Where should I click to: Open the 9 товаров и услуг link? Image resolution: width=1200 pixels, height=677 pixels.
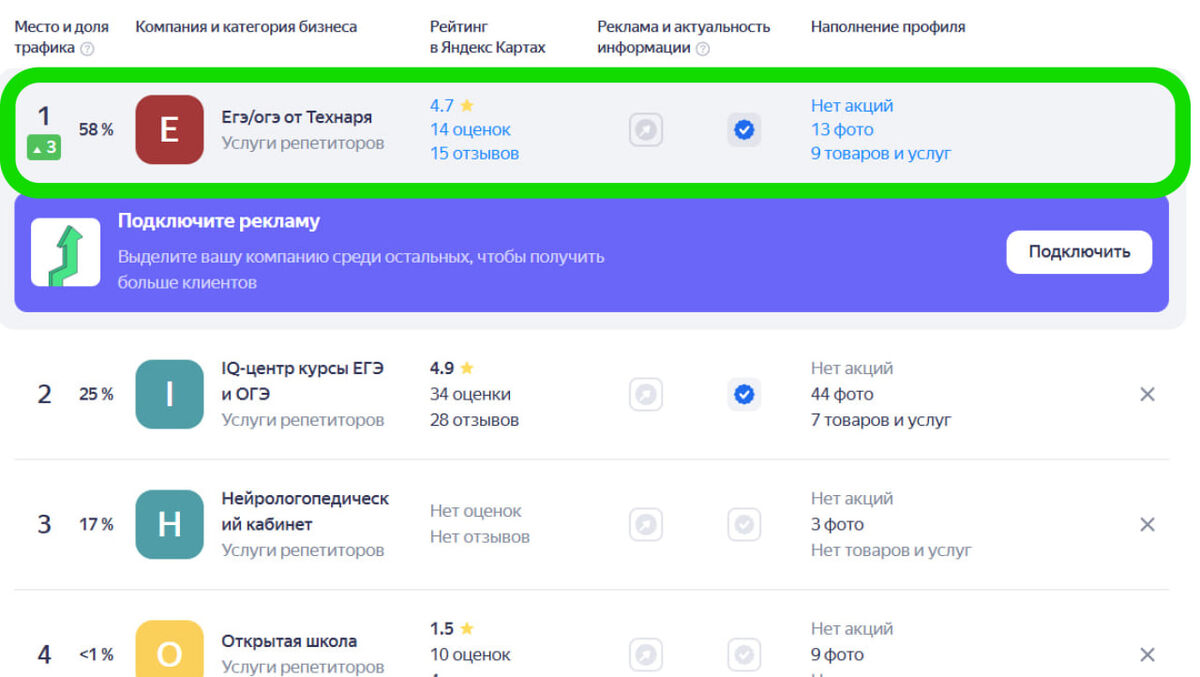pos(881,154)
